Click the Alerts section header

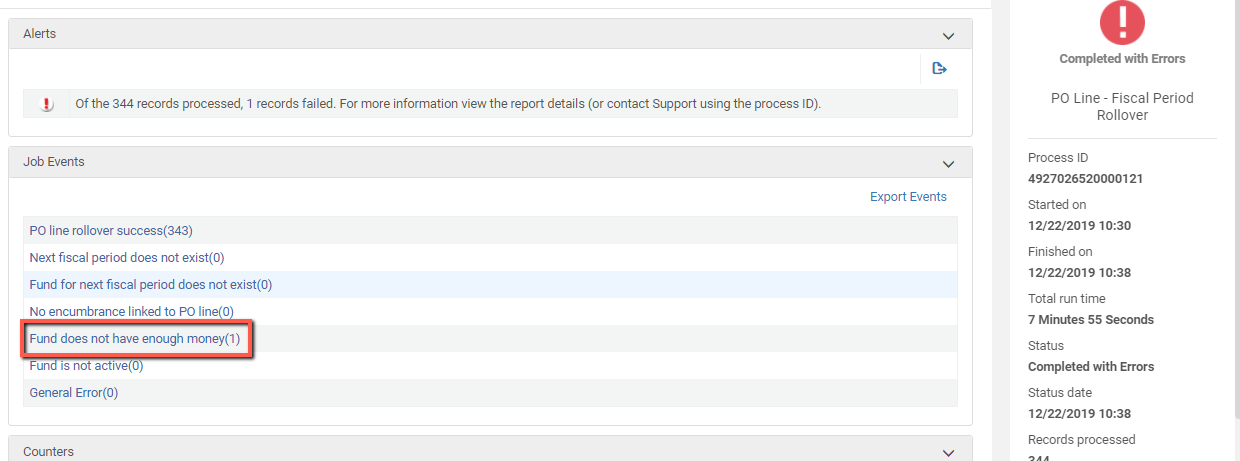click(490, 34)
